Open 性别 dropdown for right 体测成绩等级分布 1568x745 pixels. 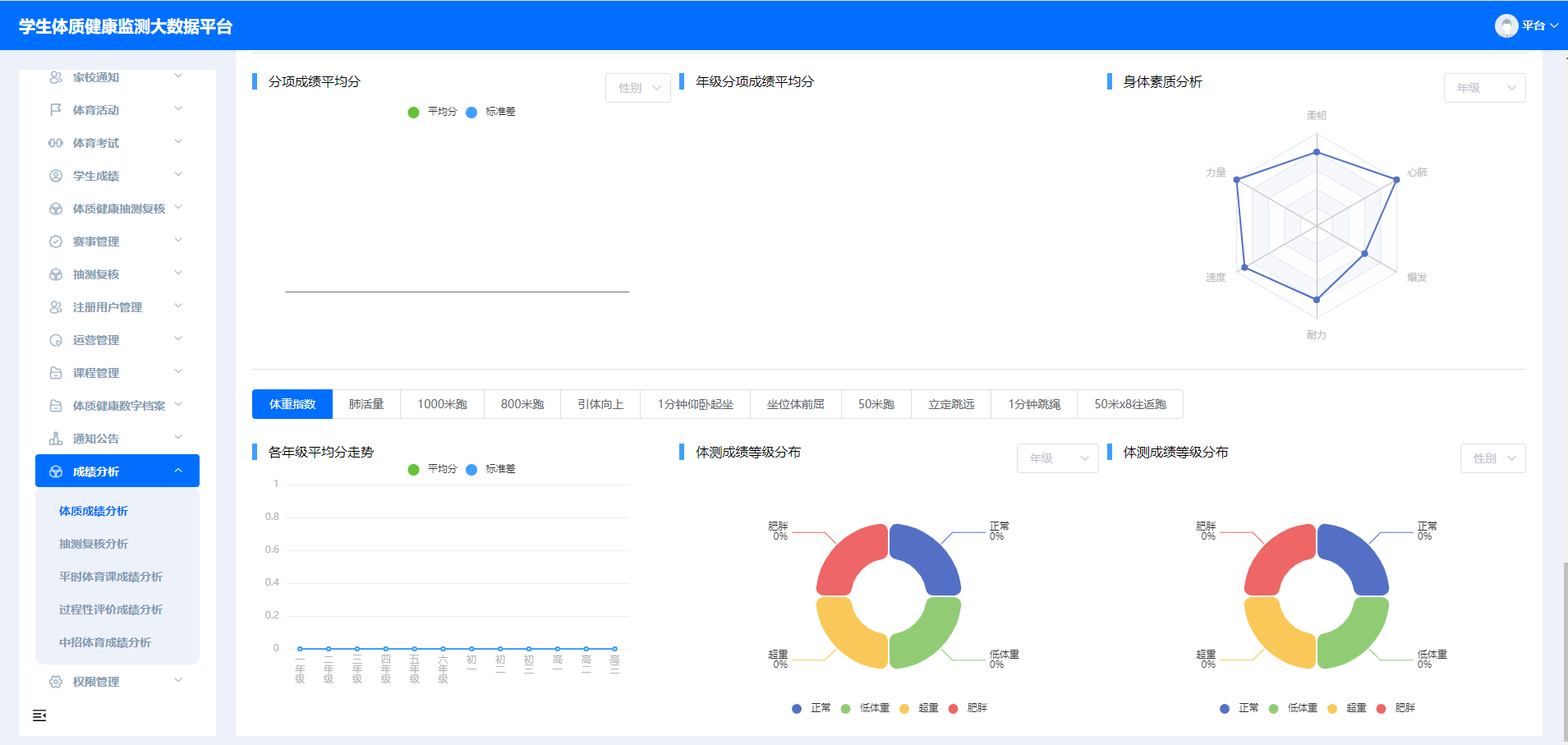pyautogui.click(x=1492, y=458)
